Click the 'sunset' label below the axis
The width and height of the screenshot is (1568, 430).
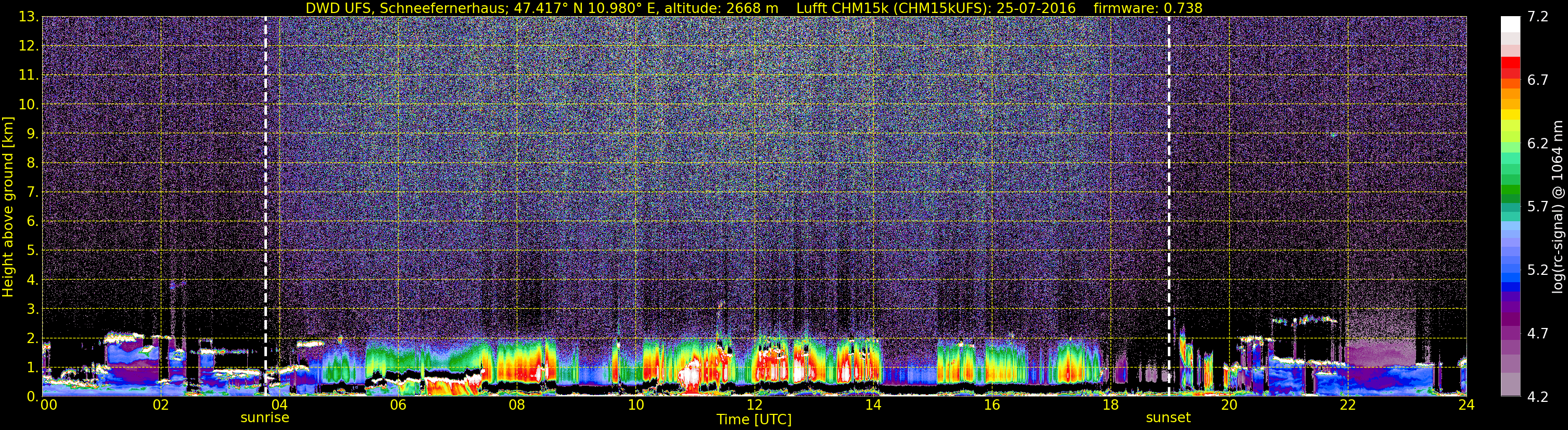[x=1168, y=418]
